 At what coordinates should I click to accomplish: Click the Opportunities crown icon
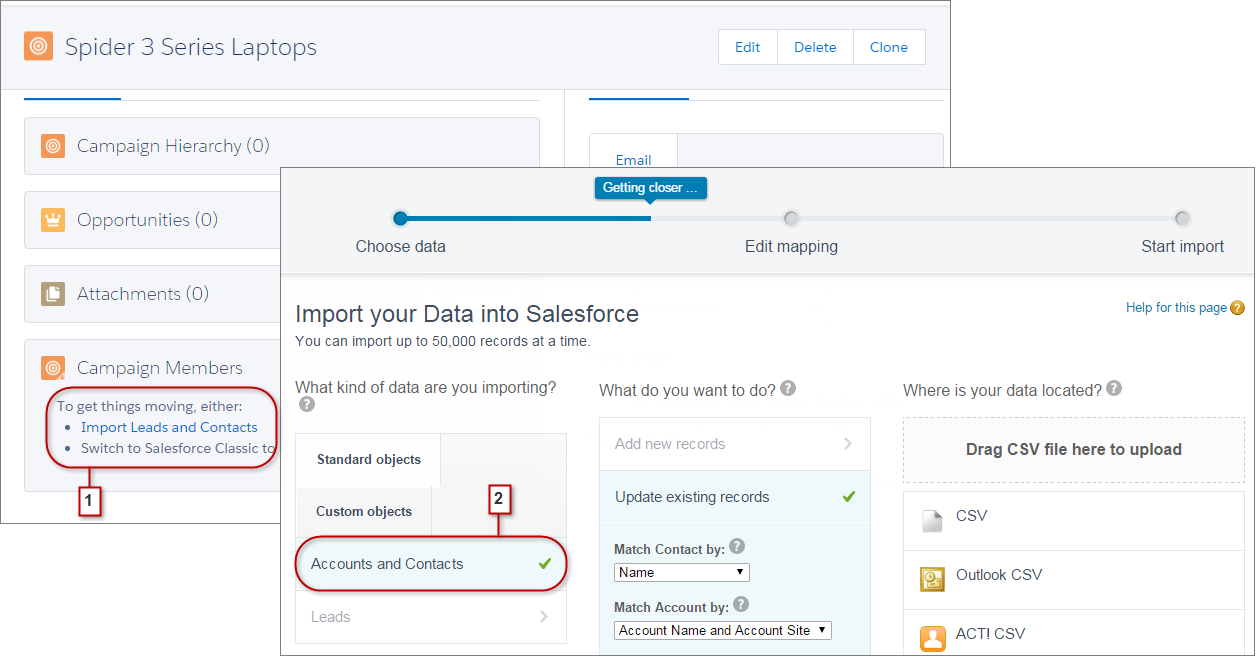[x=53, y=220]
